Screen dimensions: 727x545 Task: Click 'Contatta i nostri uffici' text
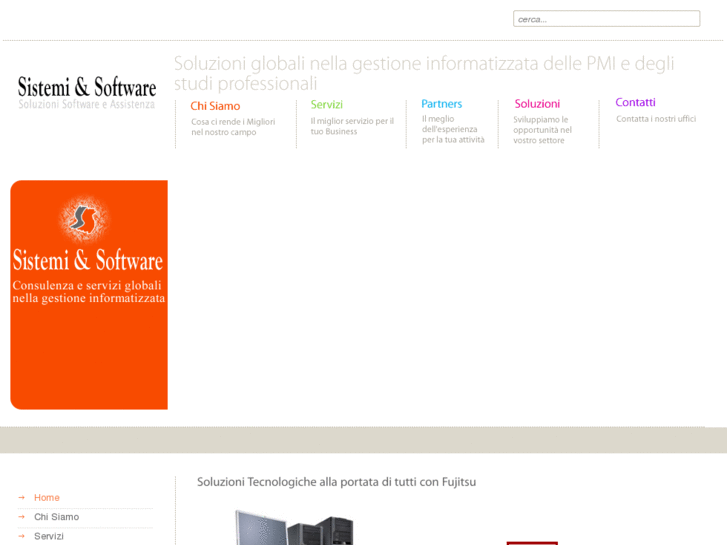point(655,119)
